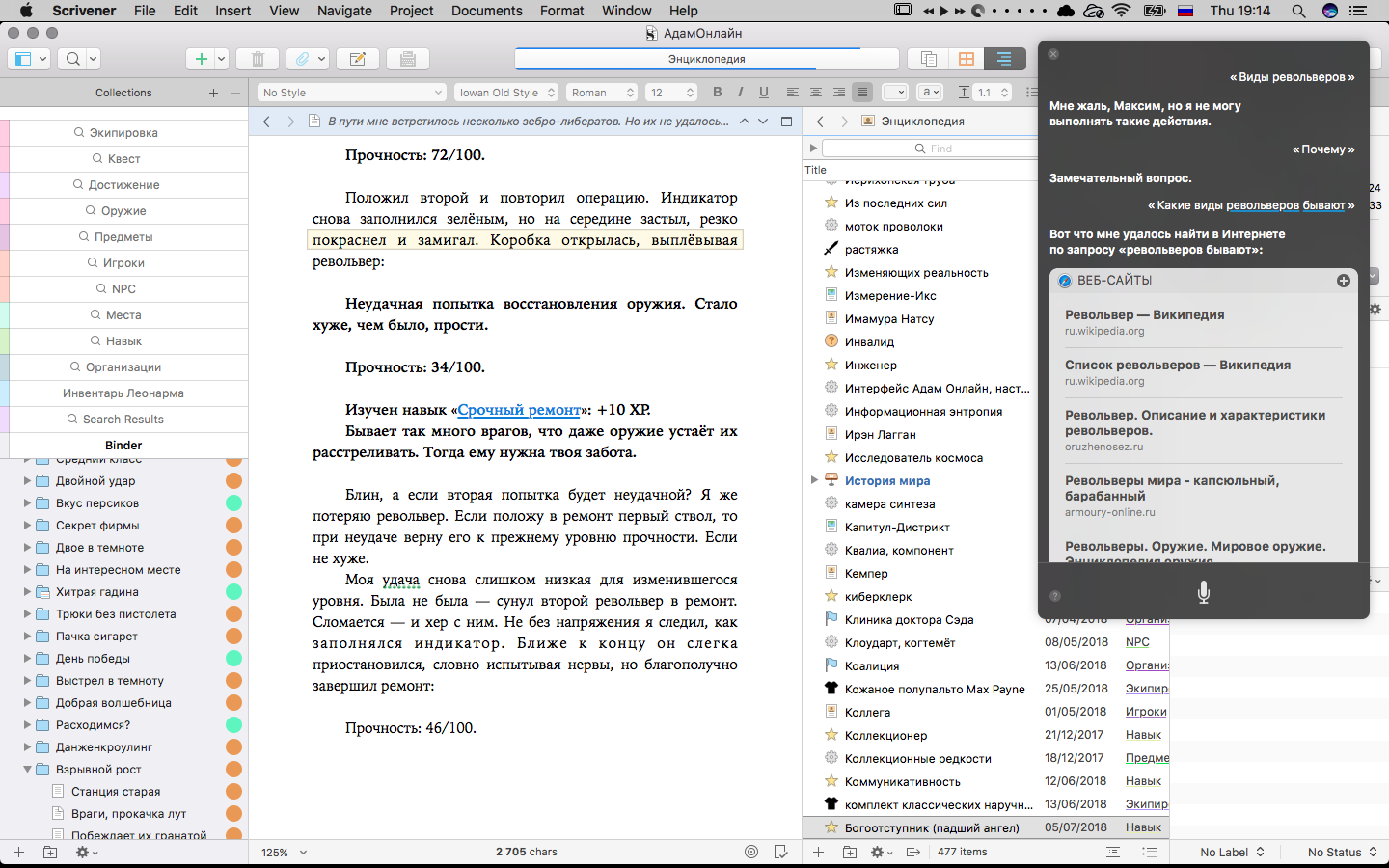1389x868 pixels.
Task: Collapse the Взрывной рост folder
Action: tap(28, 770)
